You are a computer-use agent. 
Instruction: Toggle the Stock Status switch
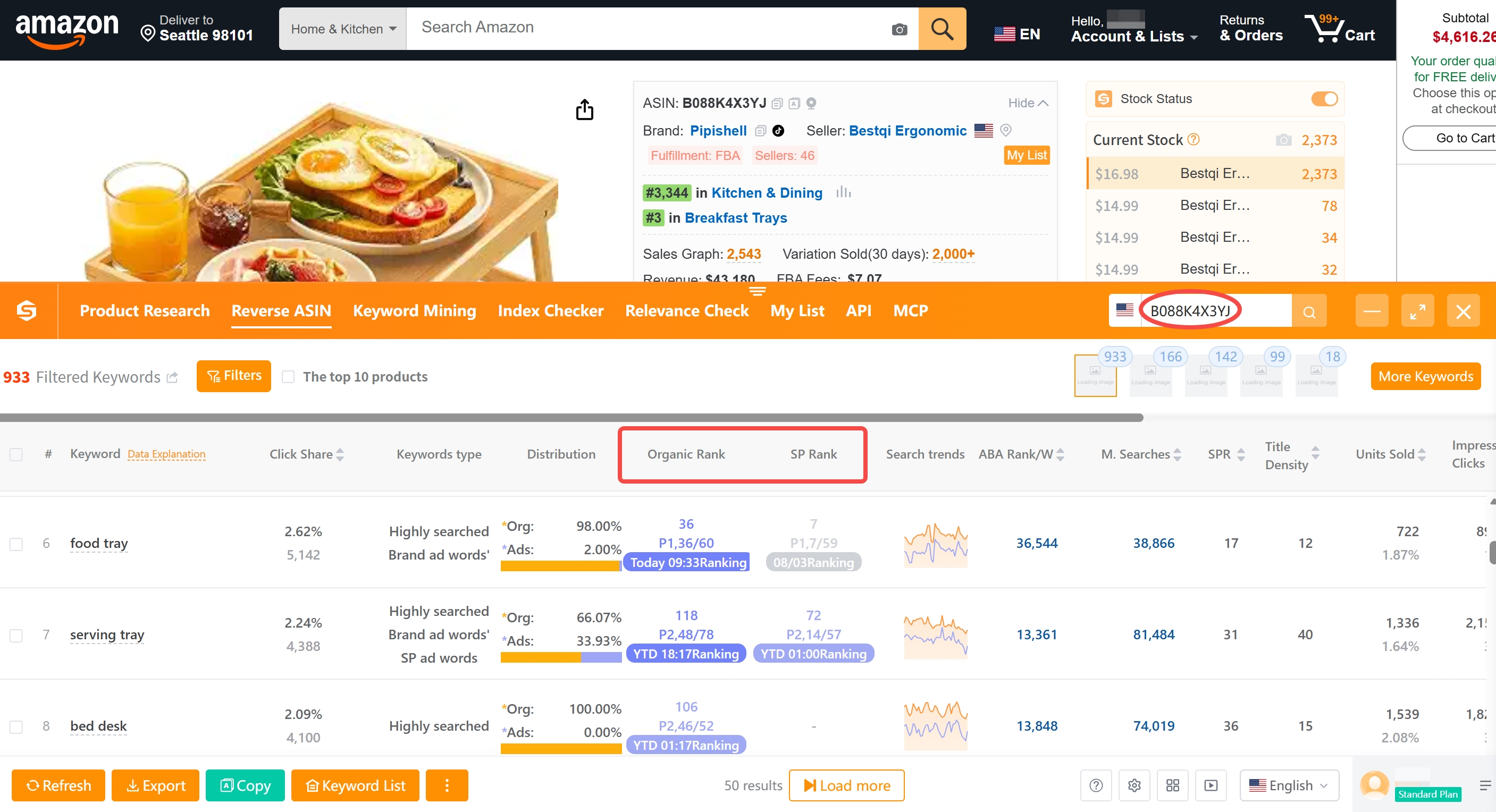tap(1324, 99)
